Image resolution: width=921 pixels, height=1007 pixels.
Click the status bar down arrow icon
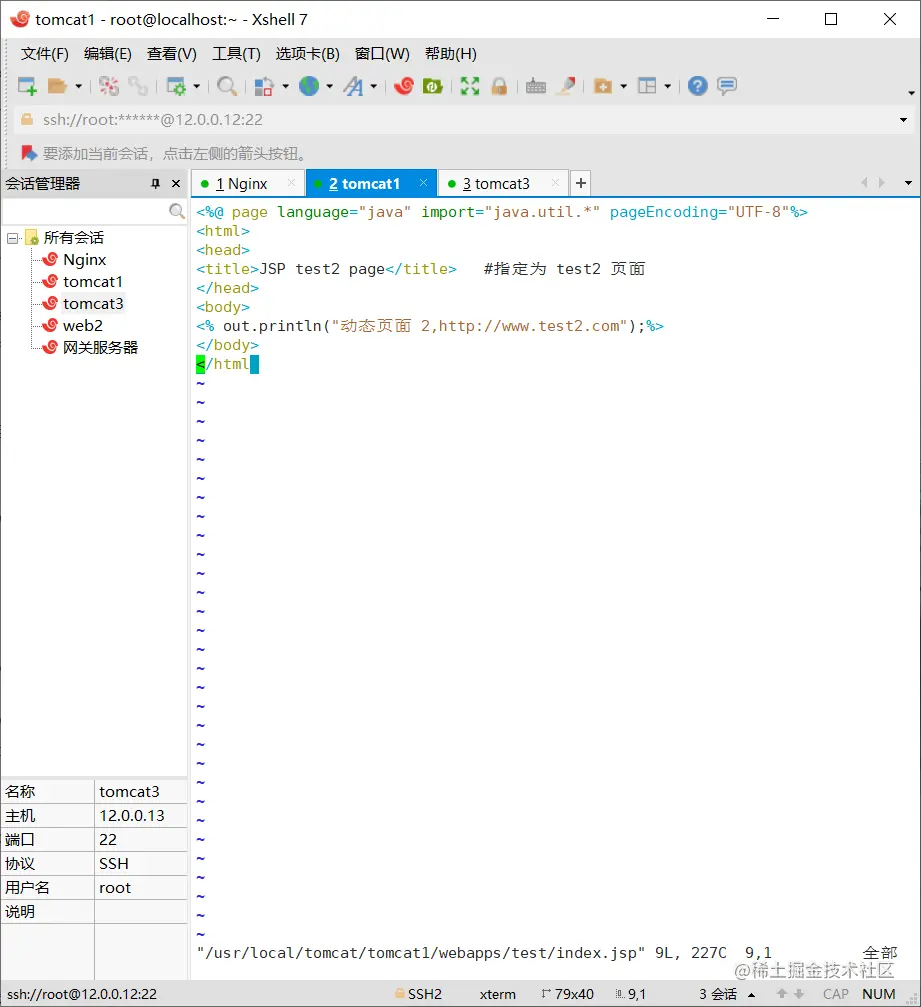pos(799,994)
